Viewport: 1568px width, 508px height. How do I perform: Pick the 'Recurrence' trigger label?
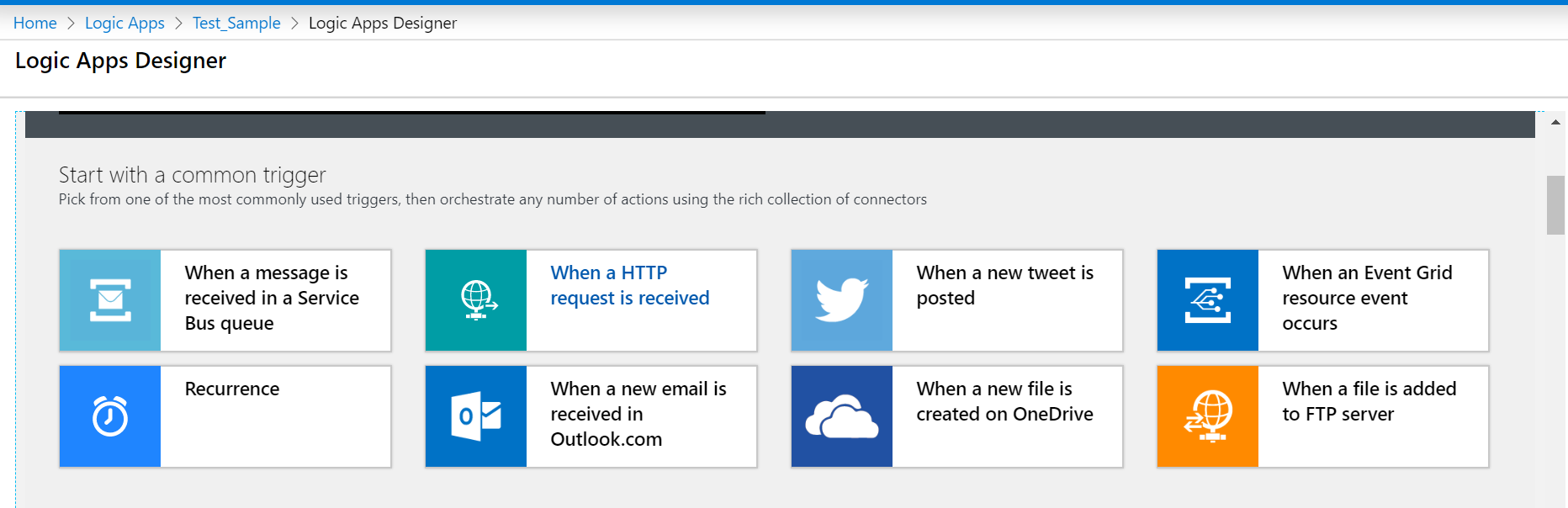coord(232,389)
